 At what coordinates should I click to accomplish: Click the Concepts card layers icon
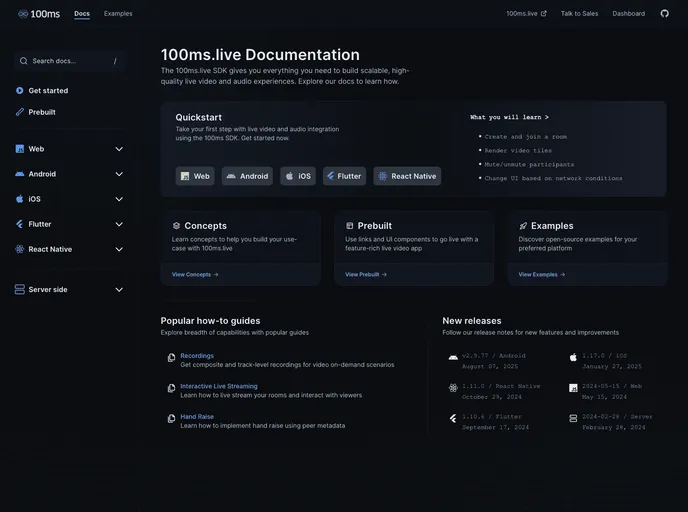[176, 226]
